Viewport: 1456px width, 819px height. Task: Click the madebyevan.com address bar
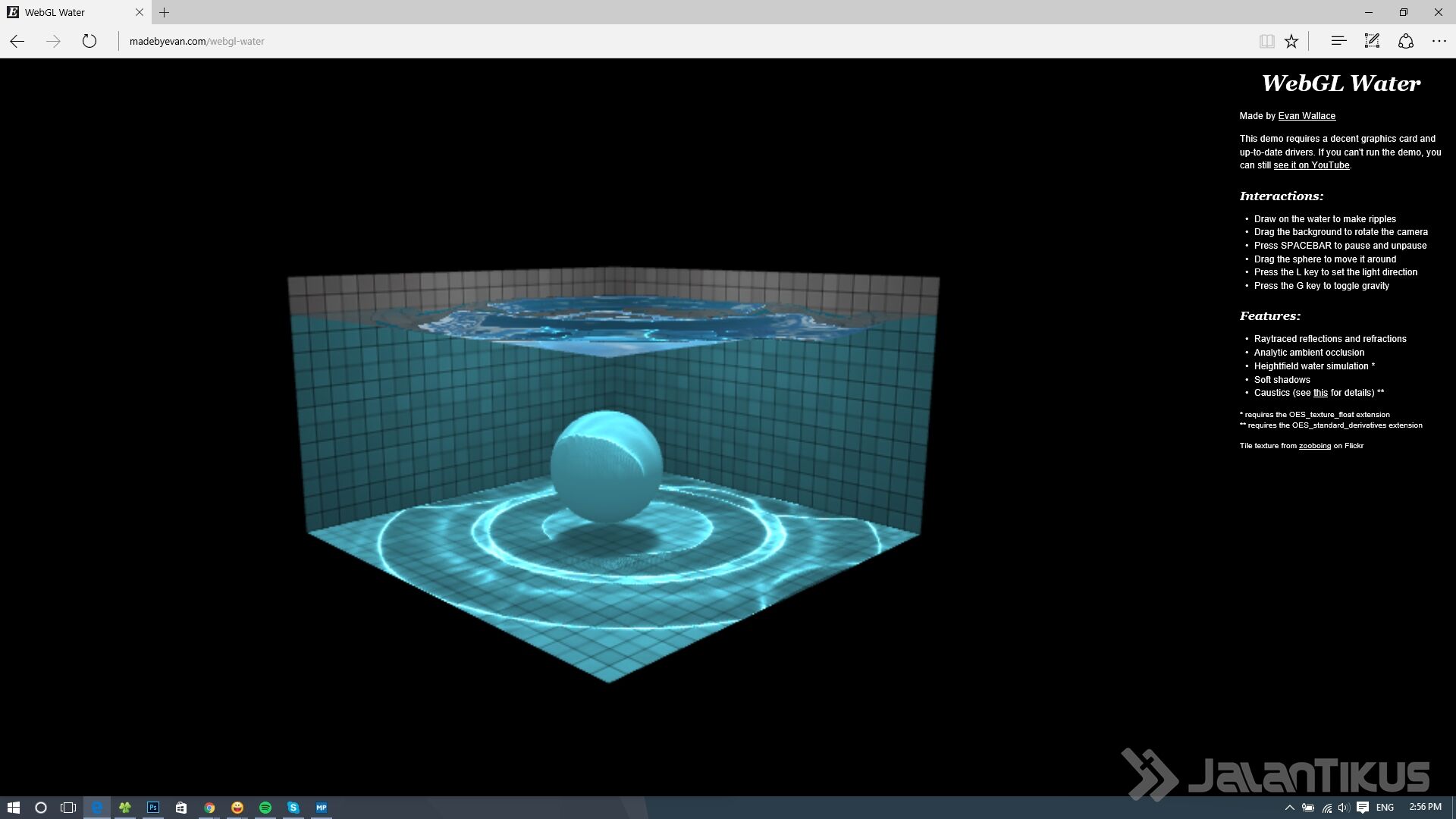[682, 41]
